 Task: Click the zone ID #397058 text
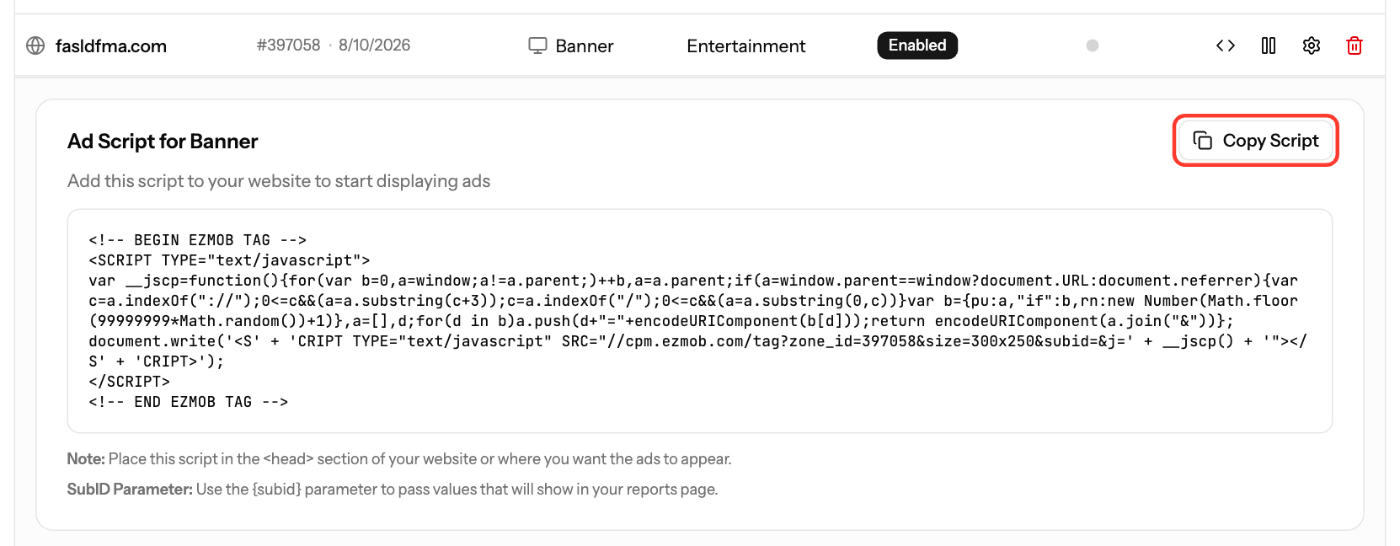click(288, 45)
